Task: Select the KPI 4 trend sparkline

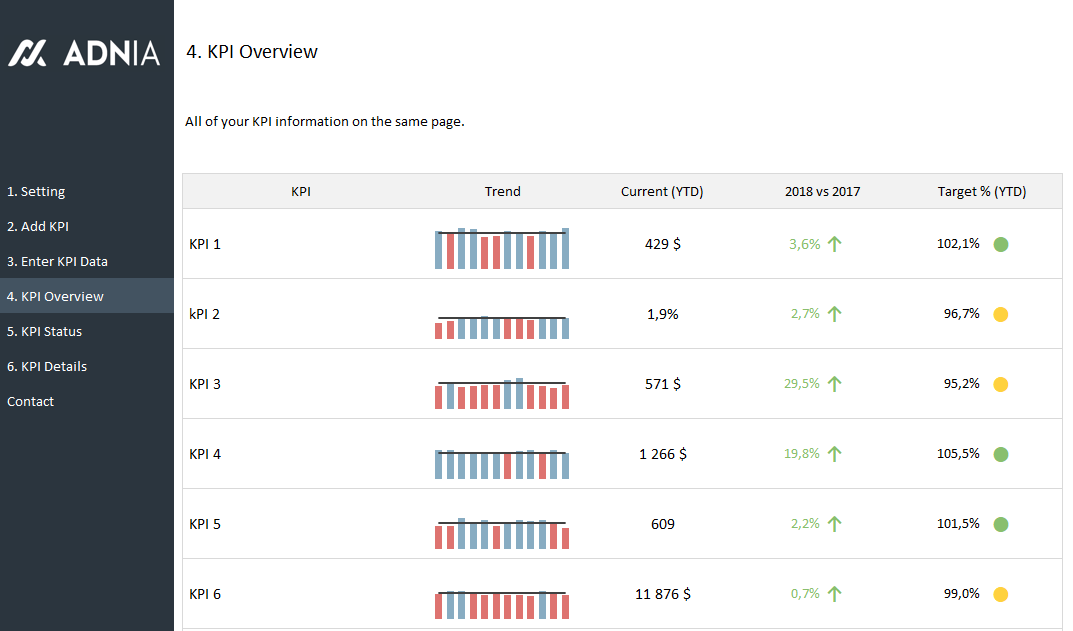Action: pyautogui.click(x=502, y=463)
